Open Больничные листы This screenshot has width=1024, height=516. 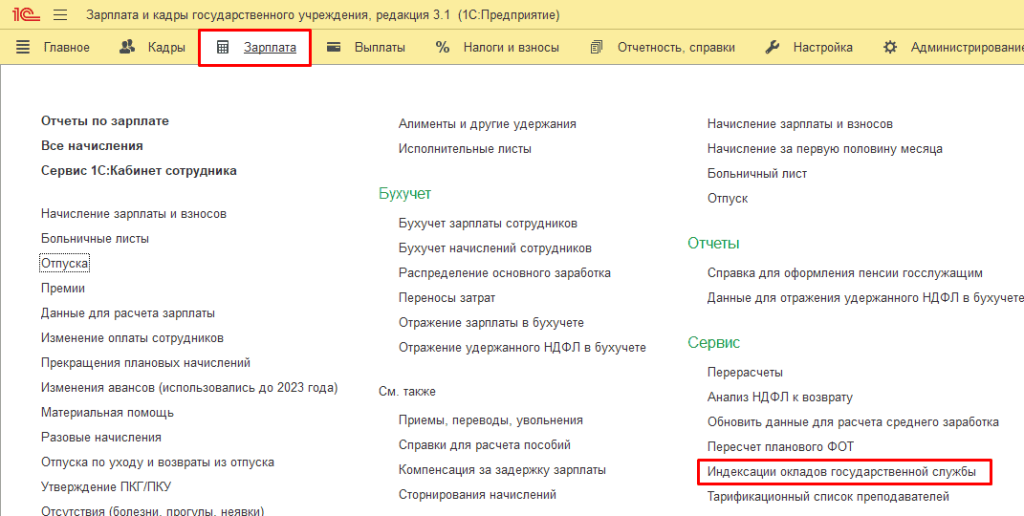pyautogui.click(x=95, y=238)
